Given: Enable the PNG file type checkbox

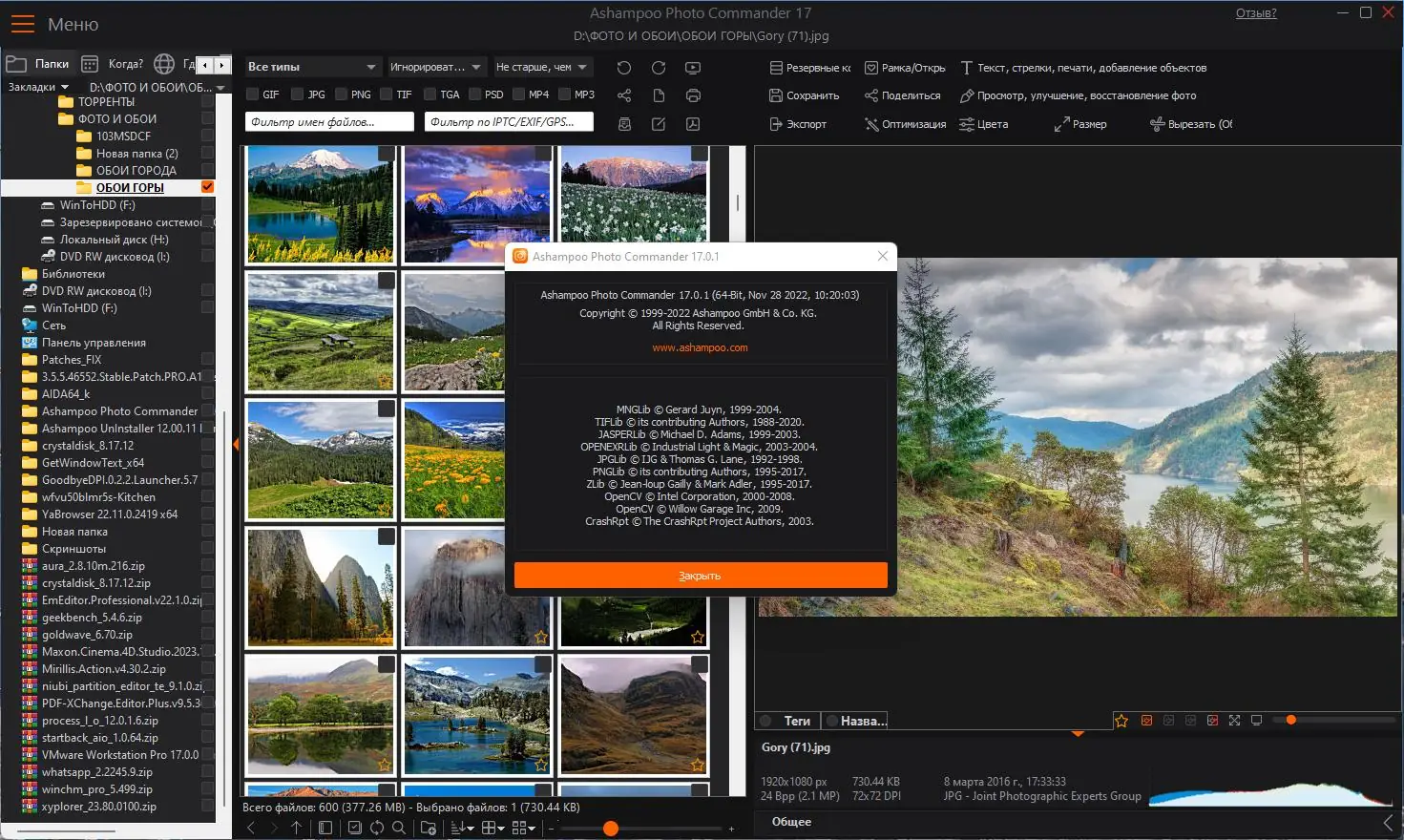Looking at the screenshot, I should pyautogui.click(x=341, y=94).
